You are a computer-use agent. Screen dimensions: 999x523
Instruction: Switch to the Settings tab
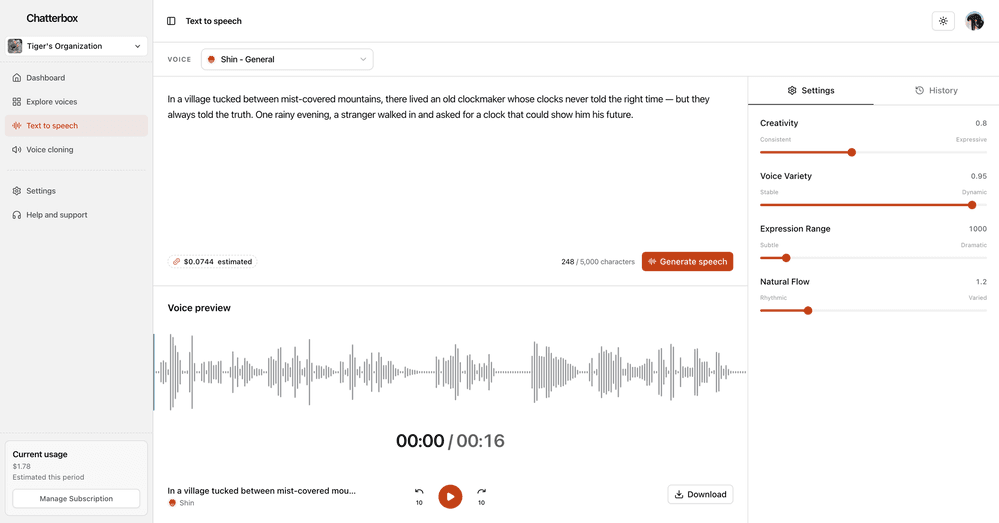(x=810, y=90)
